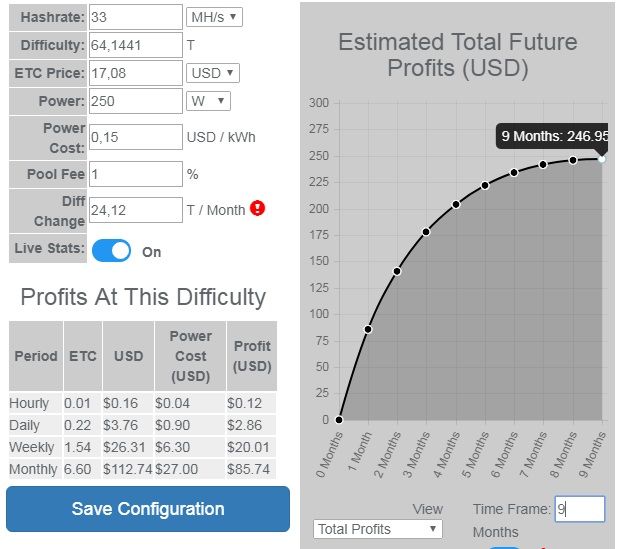Click the Time Frame months input
Viewport: 621px width, 549px height.
pyautogui.click(x=580, y=509)
